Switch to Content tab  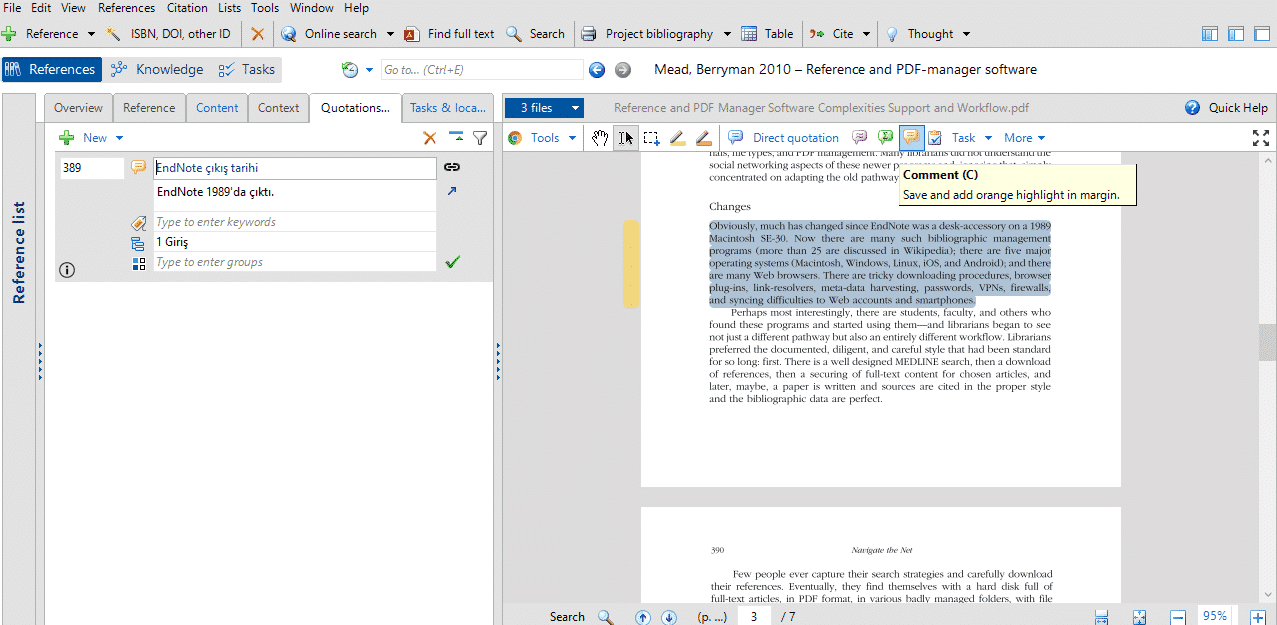tap(217, 108)
